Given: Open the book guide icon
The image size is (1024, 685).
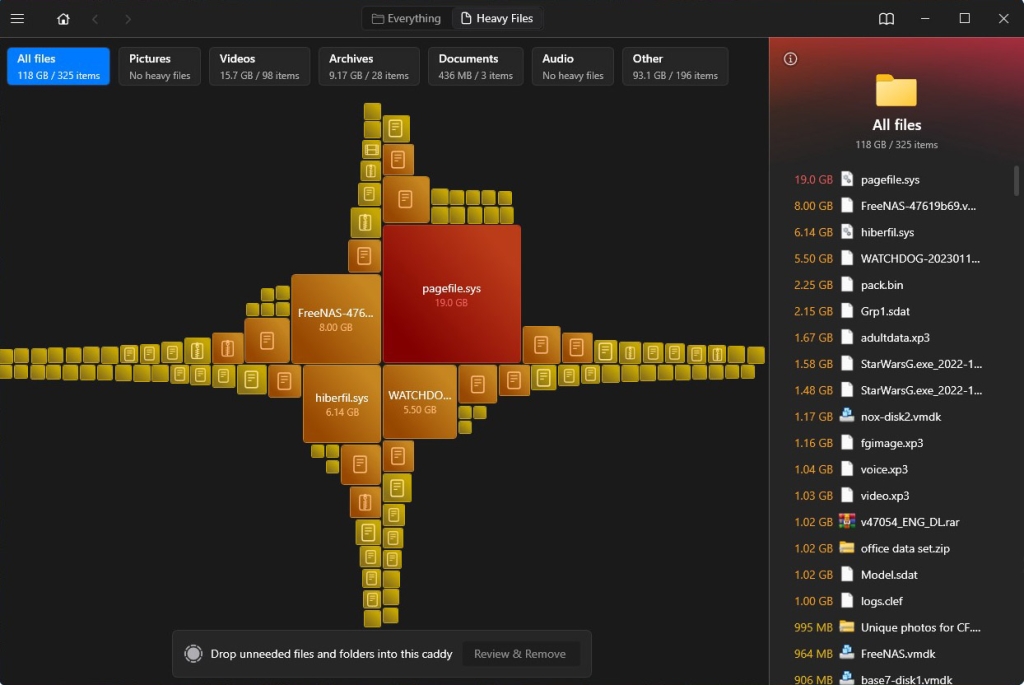Looking at the screenshot, I should [886, 18].
